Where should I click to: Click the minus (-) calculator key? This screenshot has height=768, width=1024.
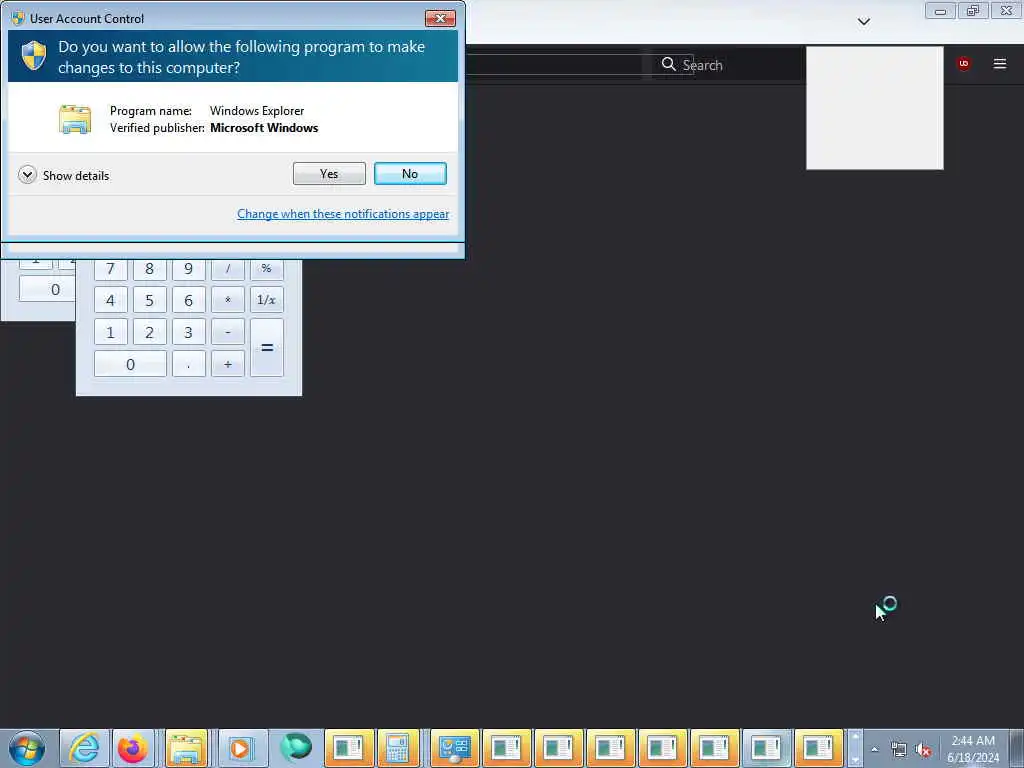(x=228, y=332)
